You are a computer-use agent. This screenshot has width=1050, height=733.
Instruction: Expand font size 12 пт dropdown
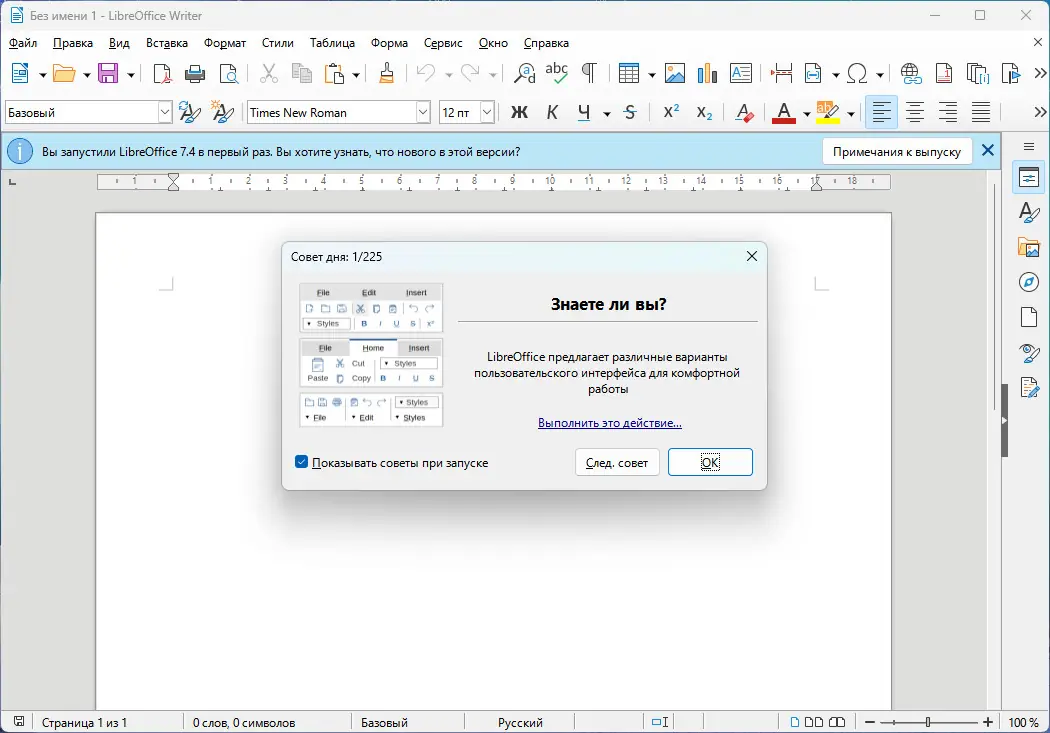[488, 112]
